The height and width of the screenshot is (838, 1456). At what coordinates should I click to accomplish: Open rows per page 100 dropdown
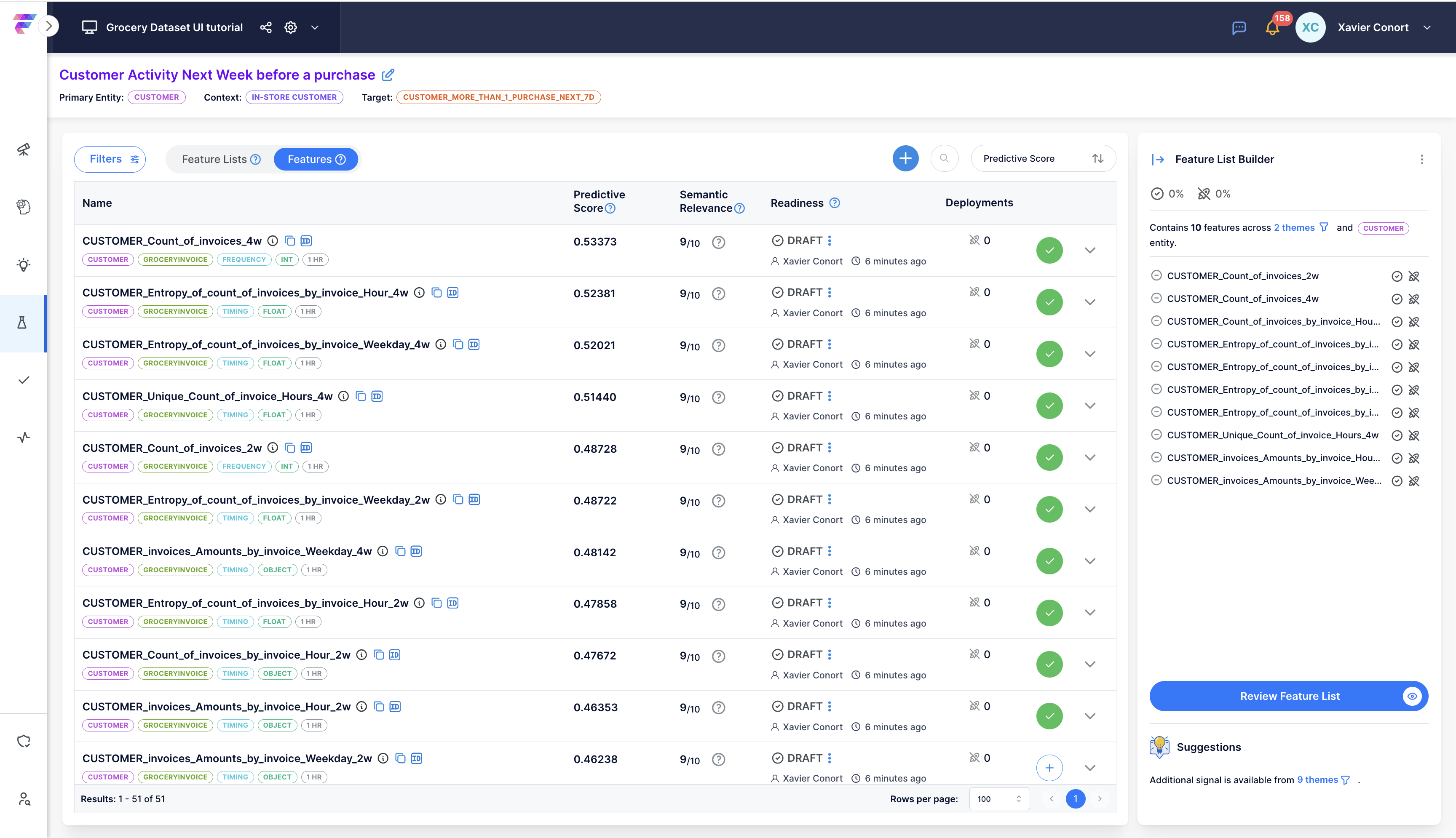(999, 799)
